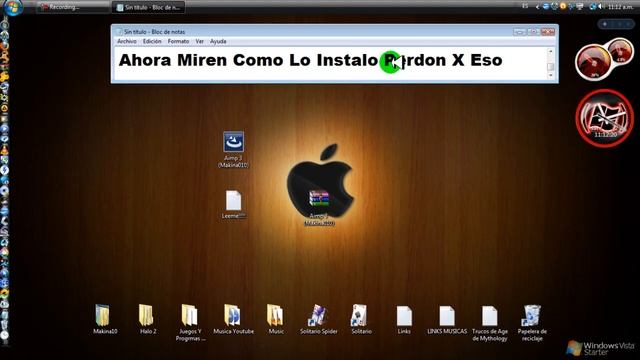The image size is (640, 360).
Task: Click the orange round tray icon
Action: click(563, 6)
